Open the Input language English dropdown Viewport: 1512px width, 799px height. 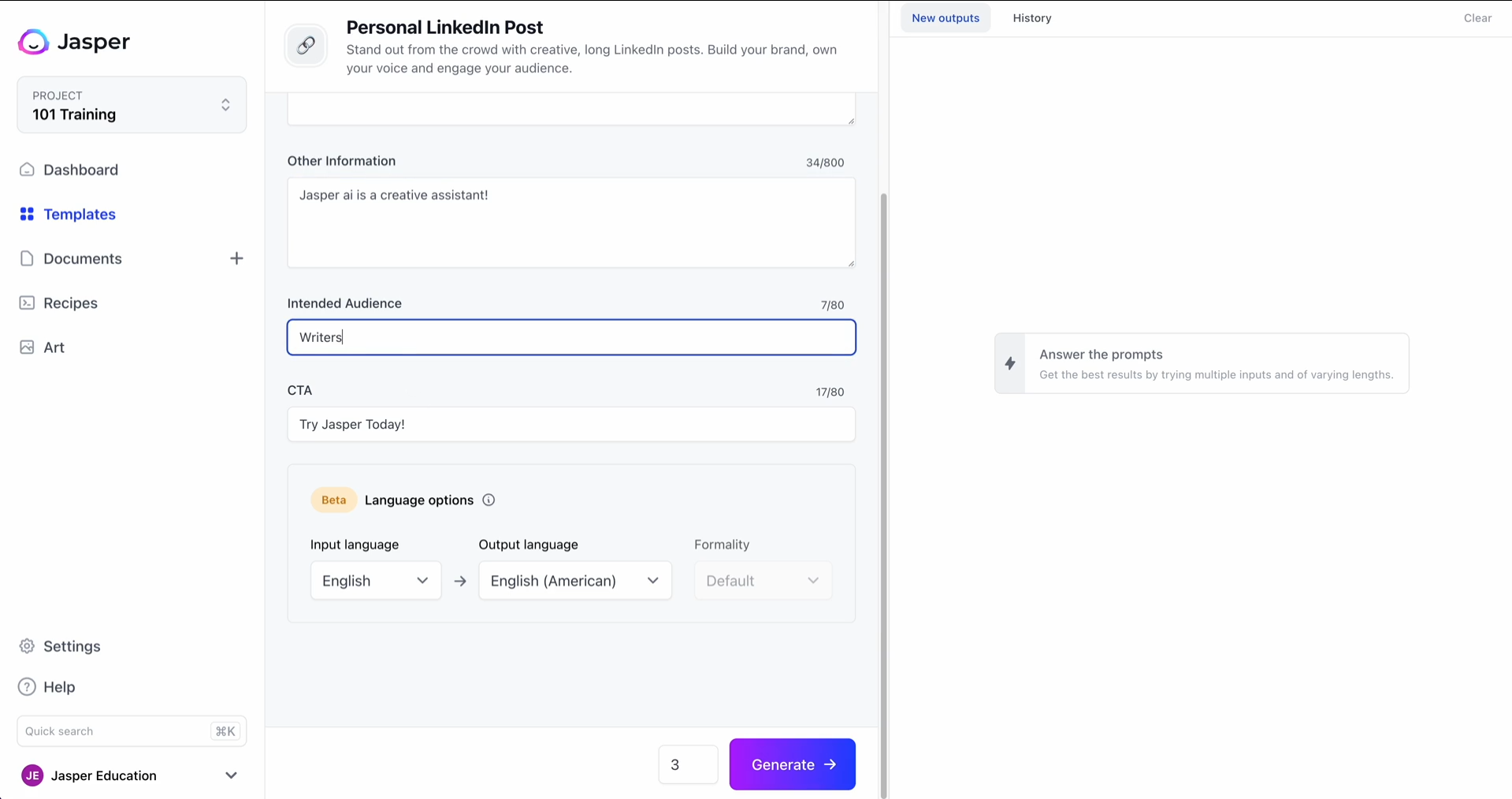click(x=376, y=581)
